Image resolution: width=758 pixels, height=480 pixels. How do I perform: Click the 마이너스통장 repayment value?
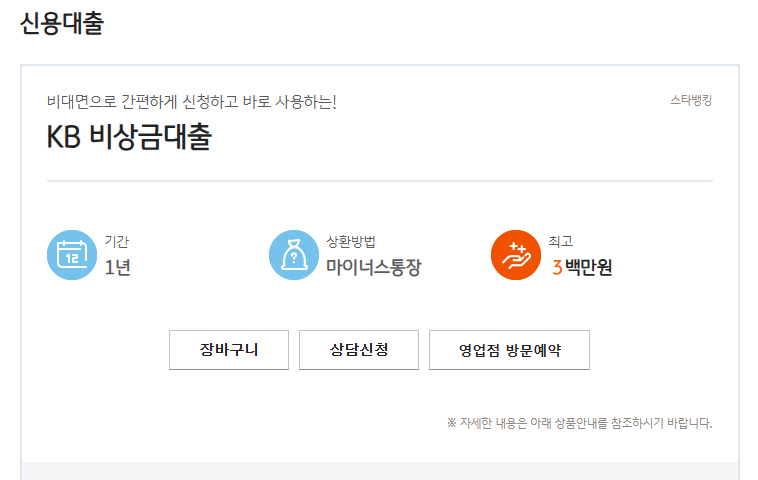coord(373,267)
